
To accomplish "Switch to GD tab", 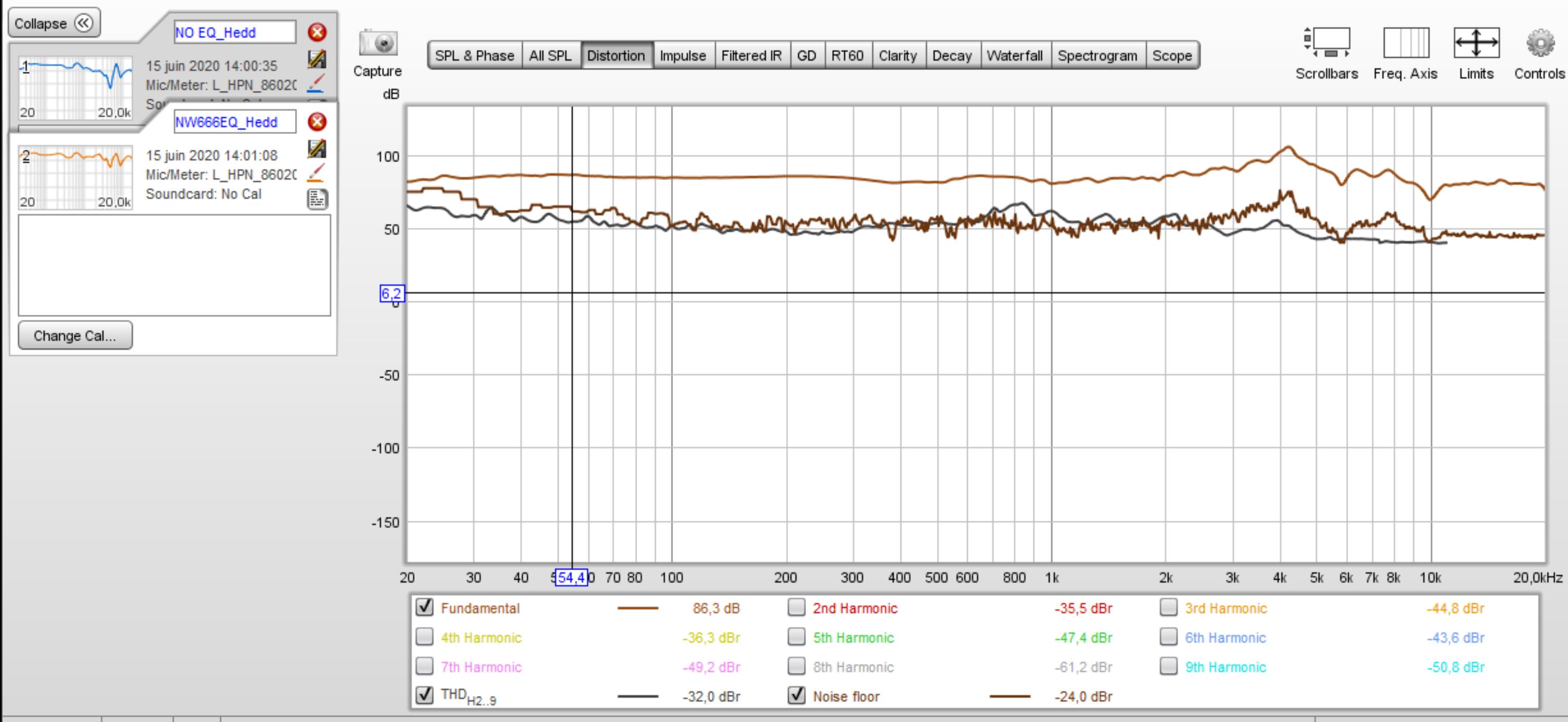I will point(807,55).
